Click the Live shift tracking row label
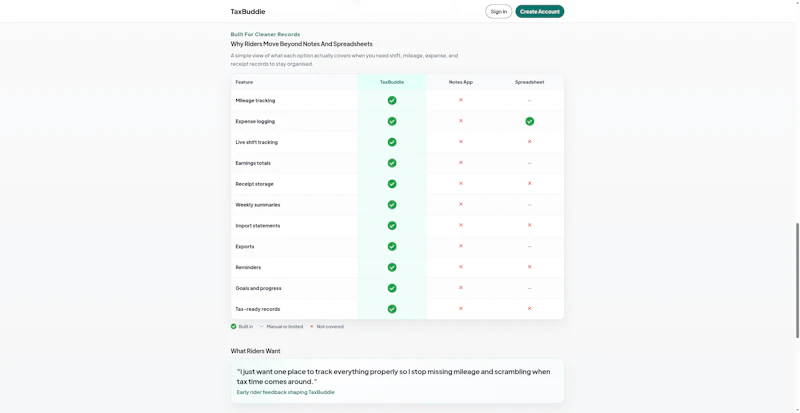800x413 pixels. (257, 142)
